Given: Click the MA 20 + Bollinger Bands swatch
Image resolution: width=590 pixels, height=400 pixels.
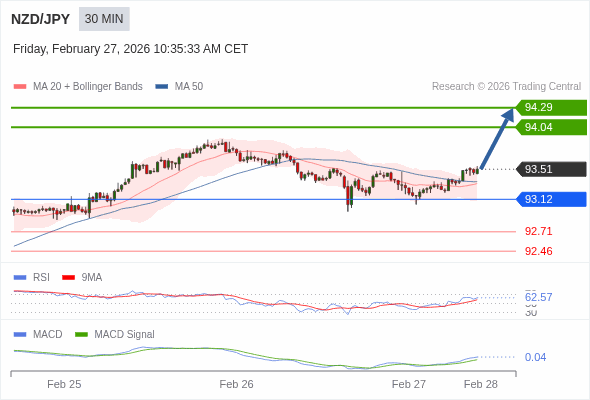Looking at the screenshot, I should [20, 87].
